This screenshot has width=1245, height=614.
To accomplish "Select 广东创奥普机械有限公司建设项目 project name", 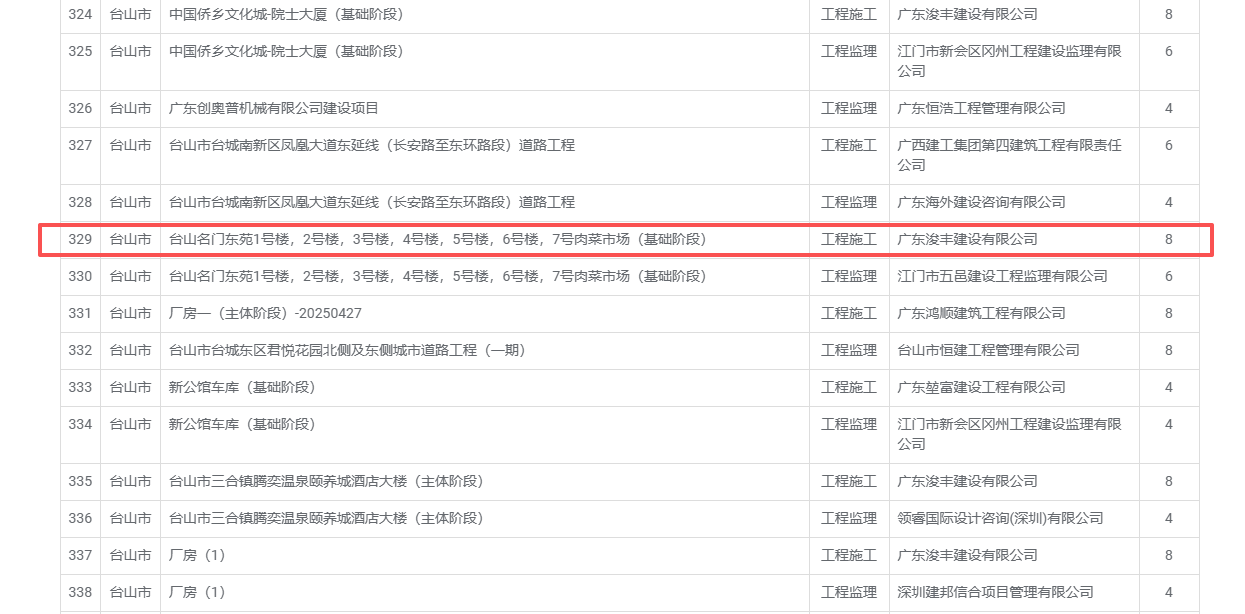I will [x=274, y=108].
